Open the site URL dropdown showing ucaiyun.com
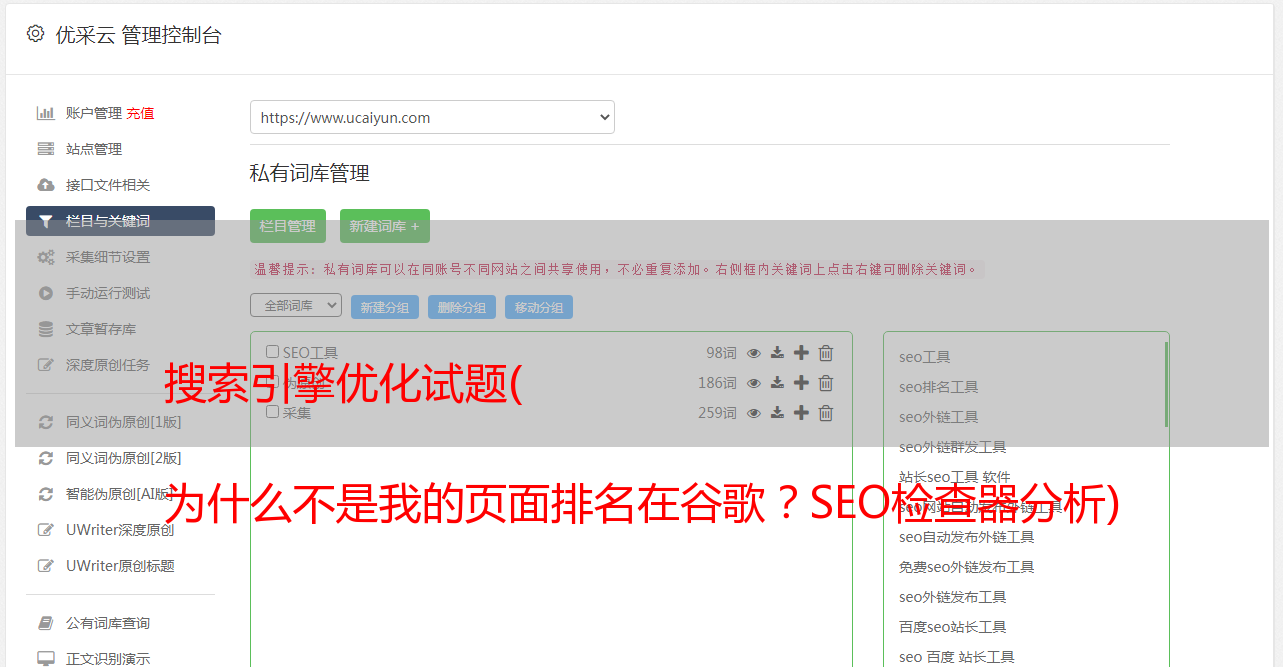Image resolution: width=1283 pixels, height=667 pixels. point(432,117)
